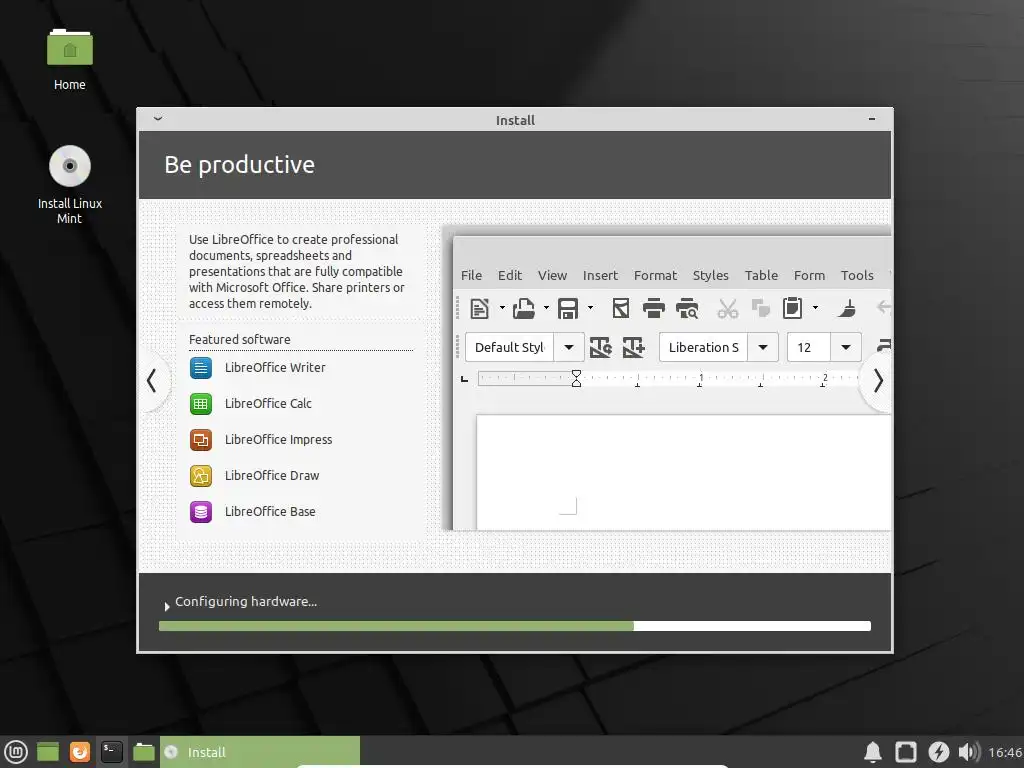
Task: Click Table menu in slideshow image
Action: pos(761,276)
